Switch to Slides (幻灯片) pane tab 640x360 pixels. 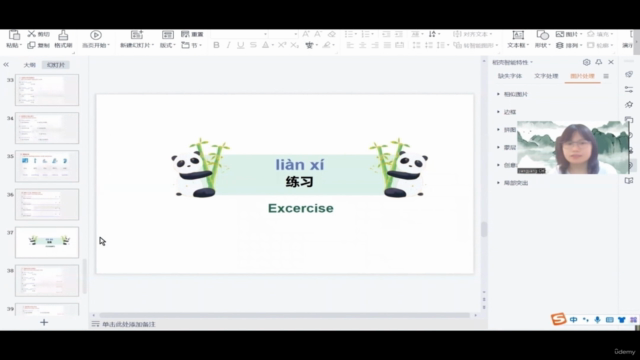[x=56, y=65]
